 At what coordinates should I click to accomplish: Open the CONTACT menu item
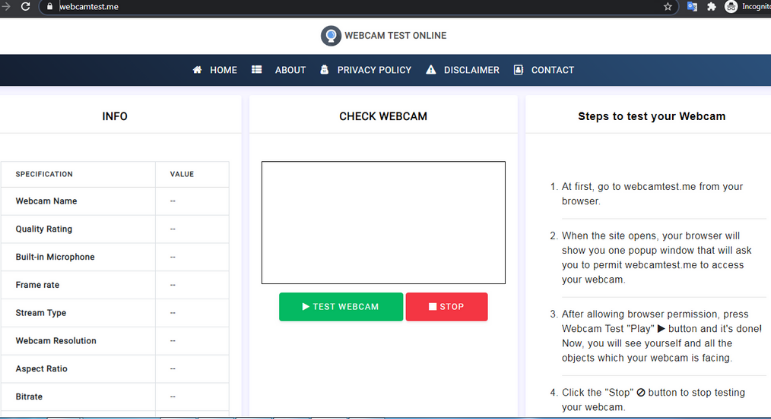click(x=552, y=70)
